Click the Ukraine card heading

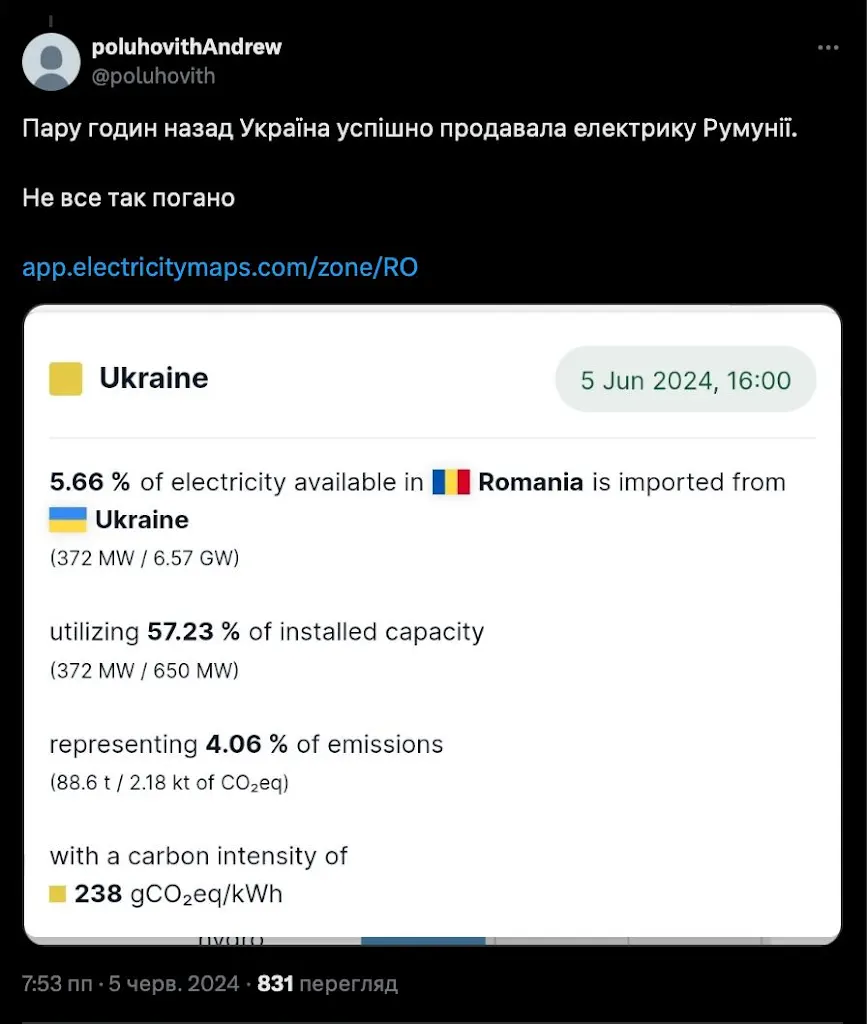tap(154, 378)
